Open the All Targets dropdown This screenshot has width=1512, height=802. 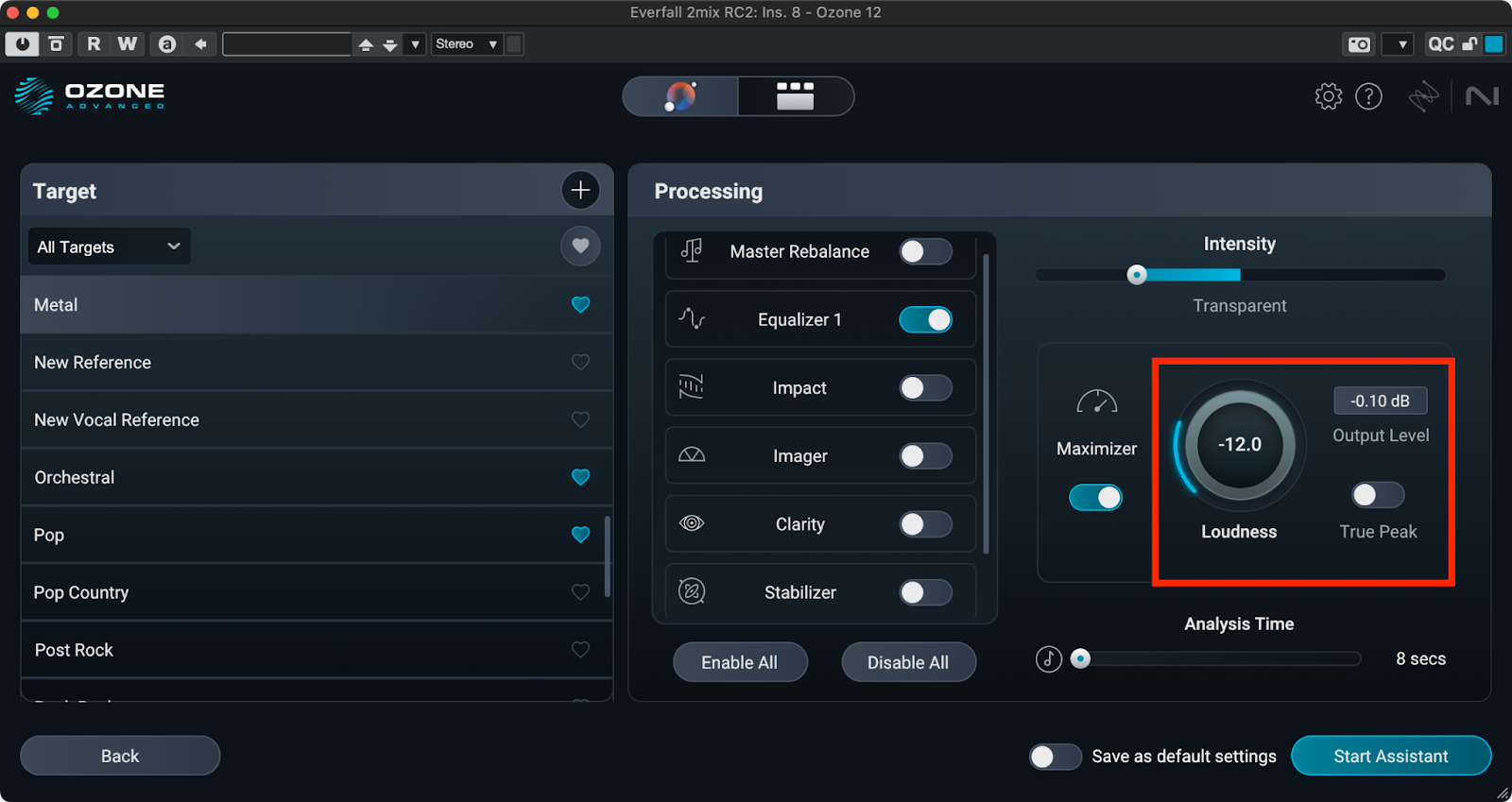[x=110, y=247]
